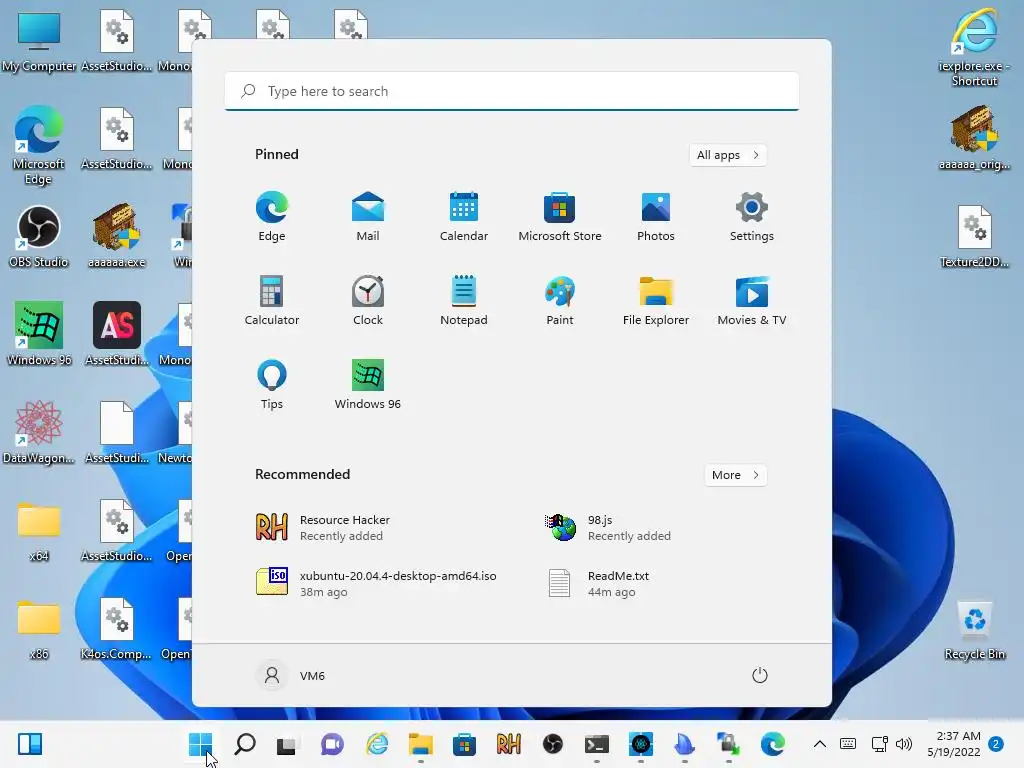Open the pinned Clock app
Image resolution: width=1024 pixels, height=768 pixels.
(x=368, y=300)
